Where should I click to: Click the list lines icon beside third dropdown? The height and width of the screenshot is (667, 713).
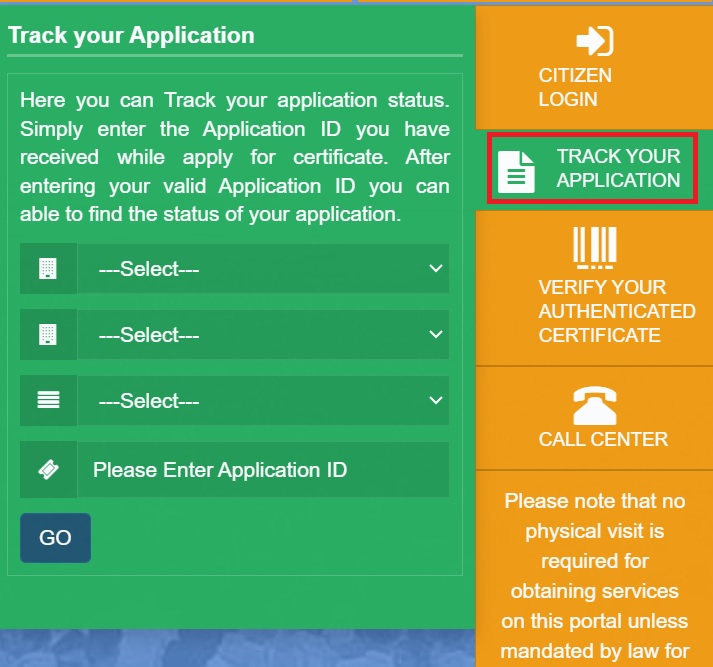[48, 400]
